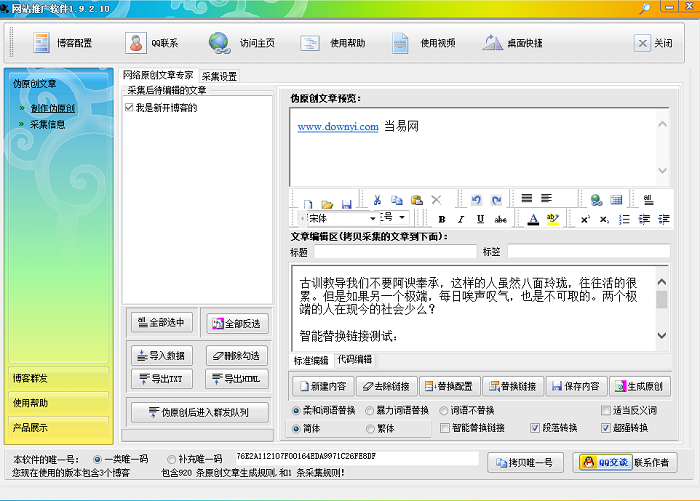700x501 pixels.
Task: Switch to the 代码编辑 tab
Action: 354,360
